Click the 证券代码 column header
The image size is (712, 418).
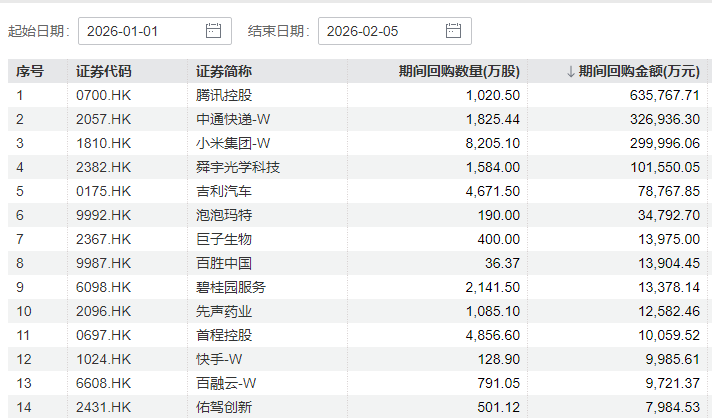104,72
